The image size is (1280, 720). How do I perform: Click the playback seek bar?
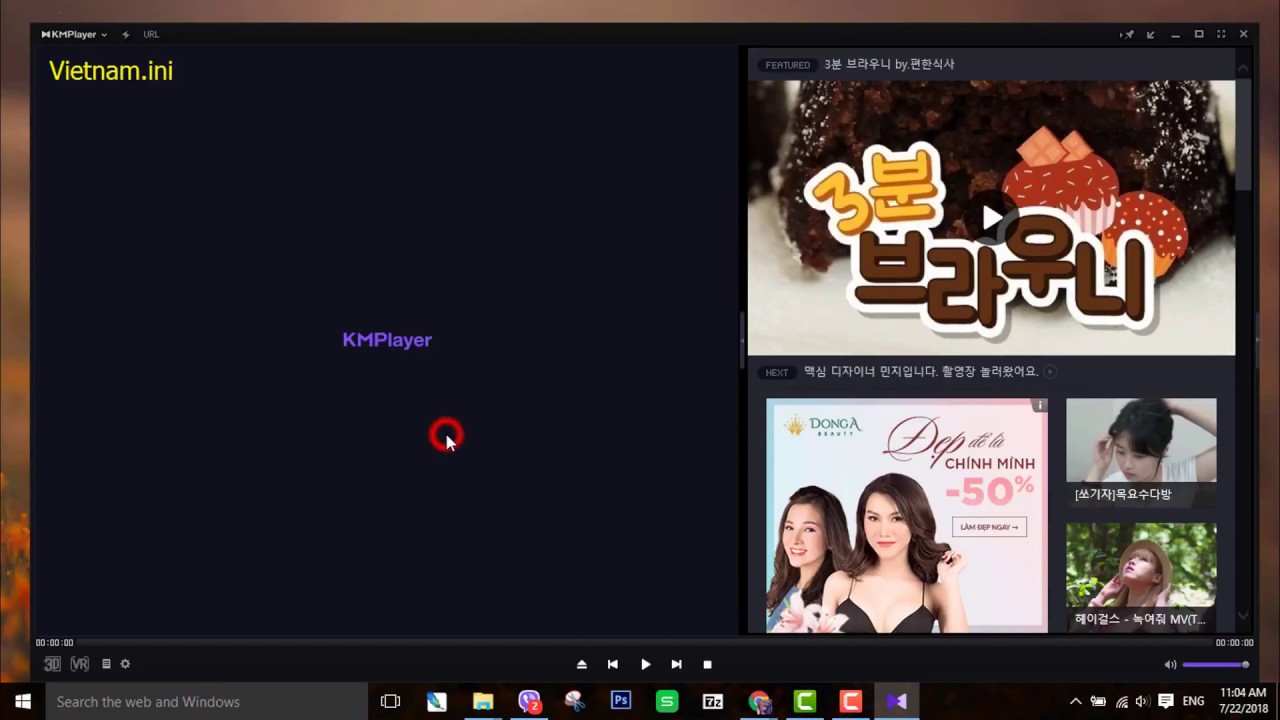click(x=645, y=643)
